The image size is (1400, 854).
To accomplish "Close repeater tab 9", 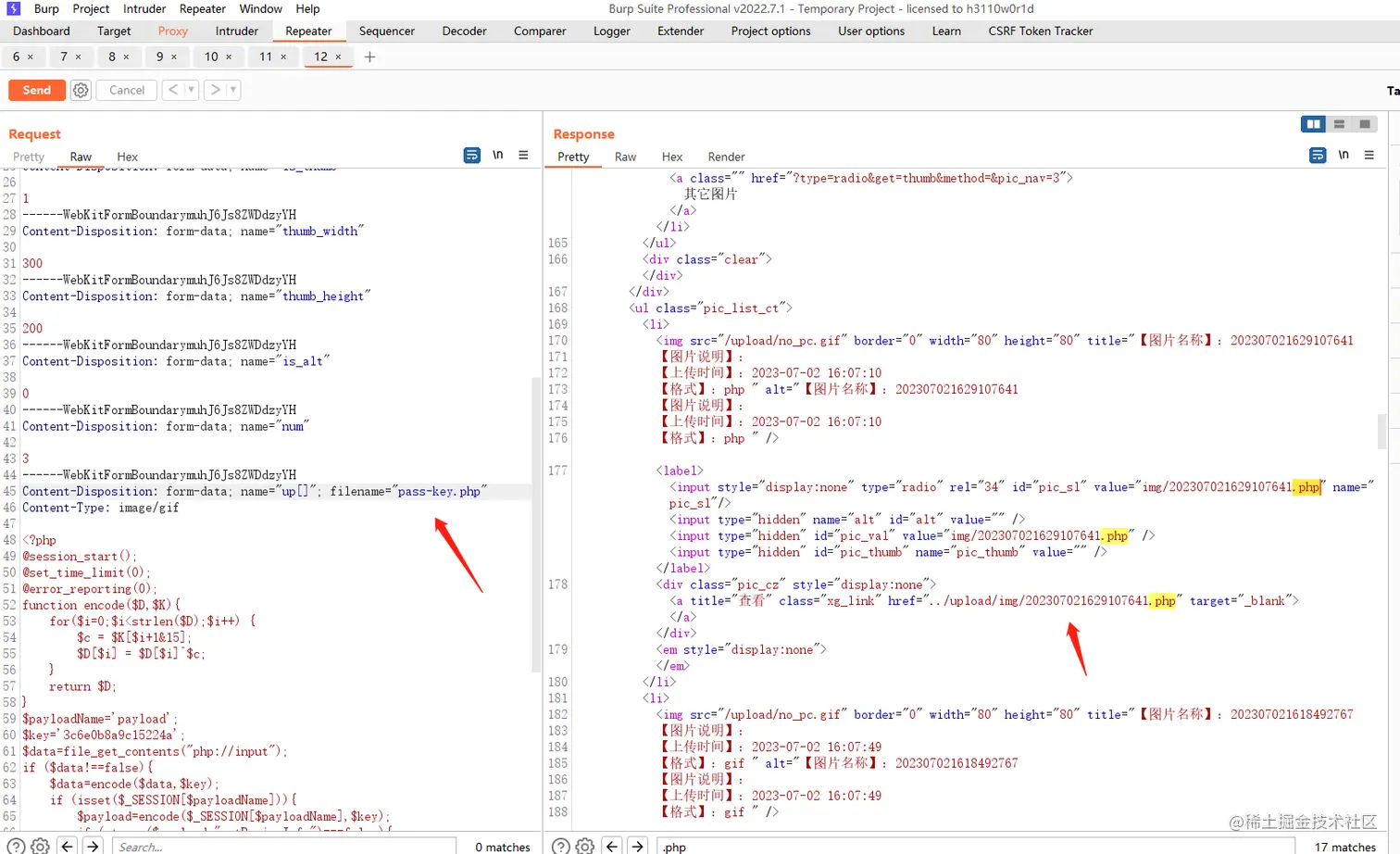I will [174, 57].
